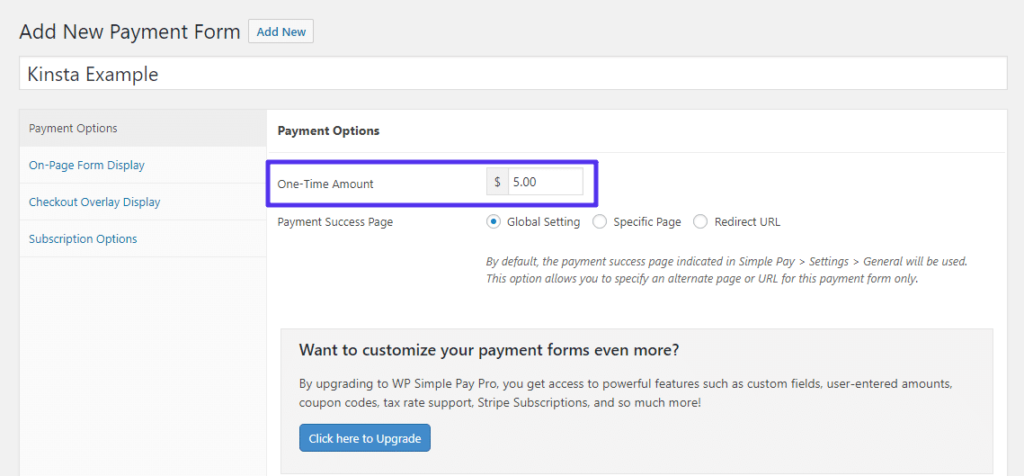Viewport: 1024px width, 476px height.
Task: Open the Checkout Overlay Display tab
Action: tap(94, 202)
